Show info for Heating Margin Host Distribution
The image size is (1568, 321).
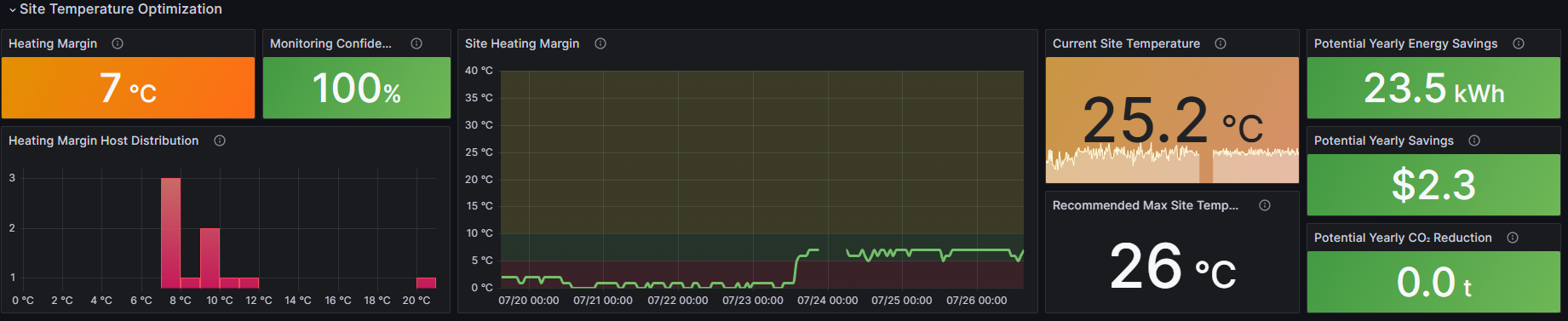coord(220,140)
